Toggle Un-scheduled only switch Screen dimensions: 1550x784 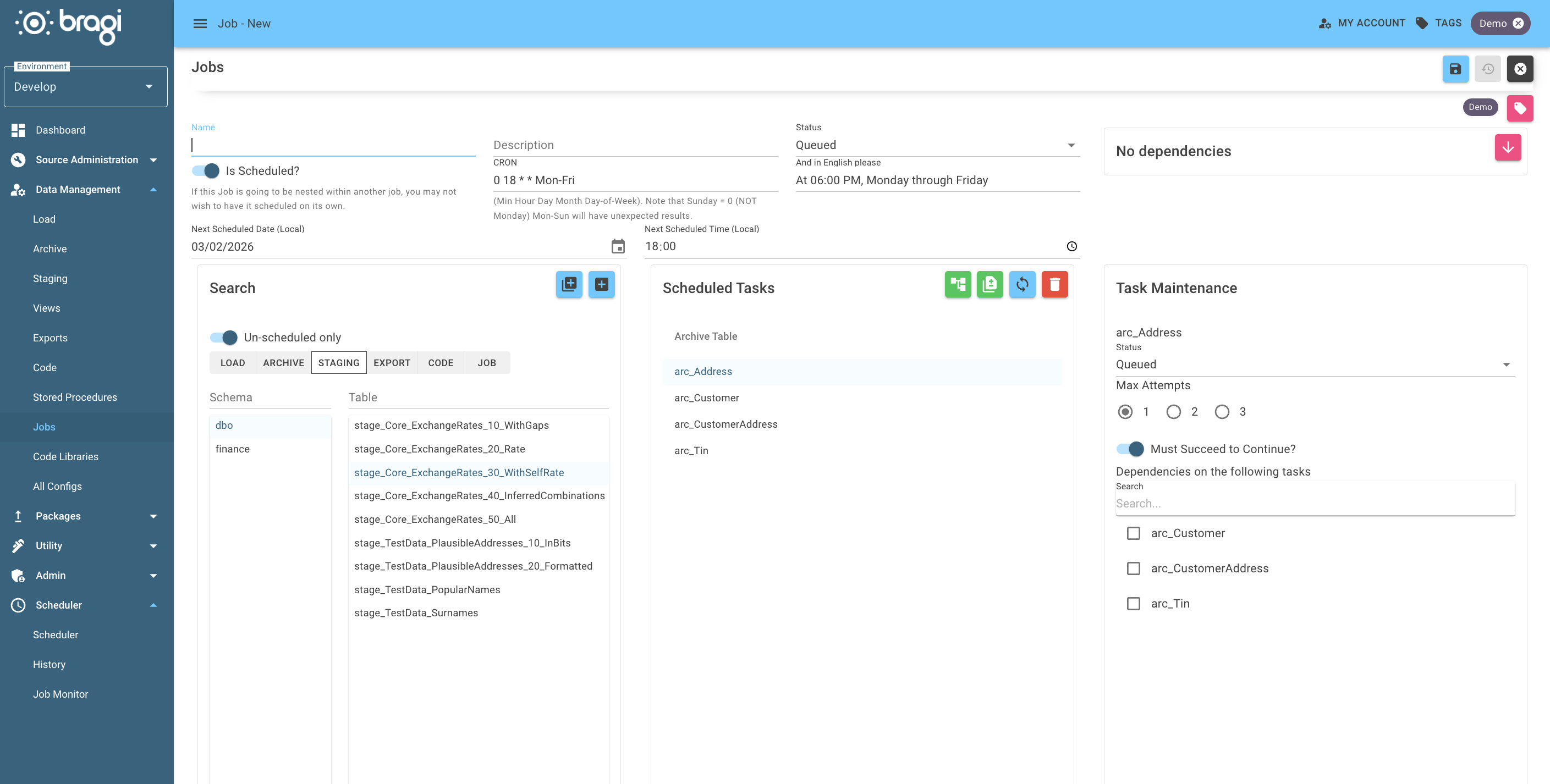tap(224, 337)
